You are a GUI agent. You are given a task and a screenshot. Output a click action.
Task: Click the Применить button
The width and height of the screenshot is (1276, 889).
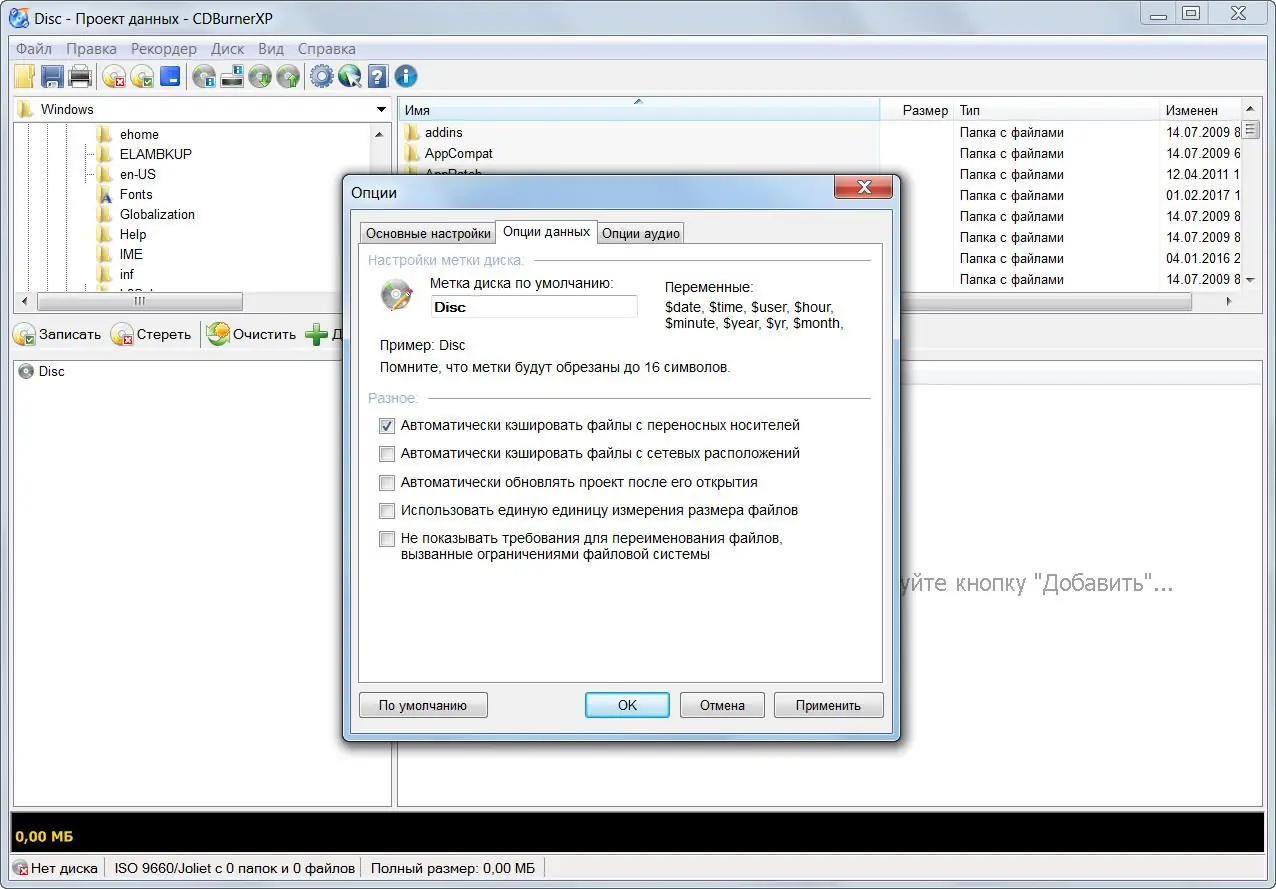point(828,705)
